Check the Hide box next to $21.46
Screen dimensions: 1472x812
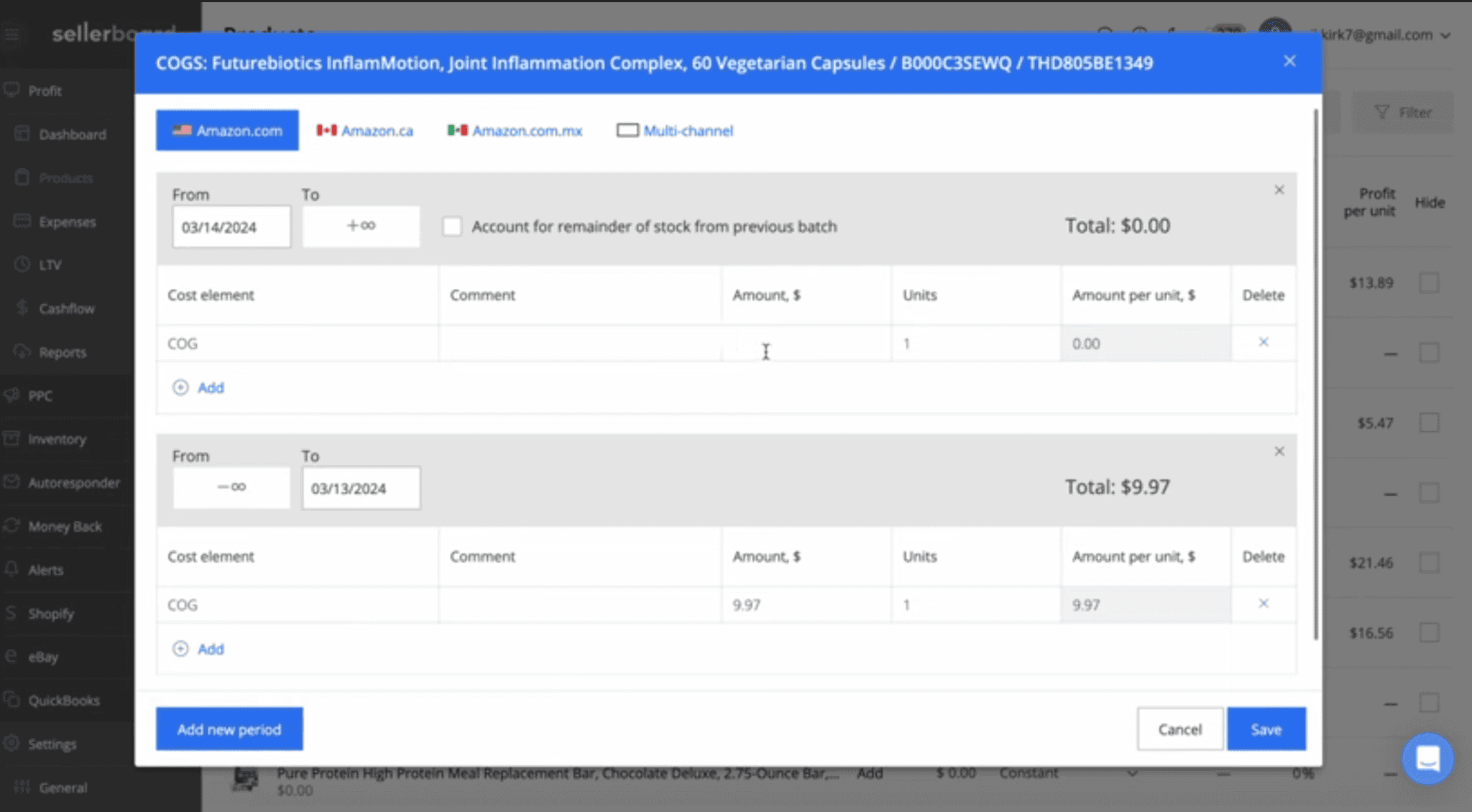coord(1429,563)
